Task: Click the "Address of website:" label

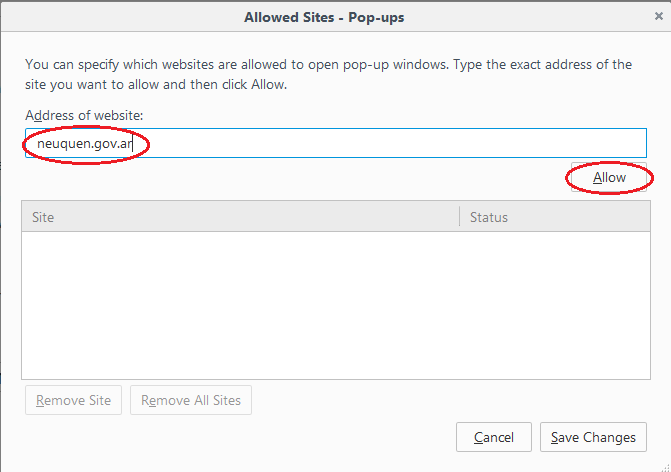Action: [x=85, y=116]
